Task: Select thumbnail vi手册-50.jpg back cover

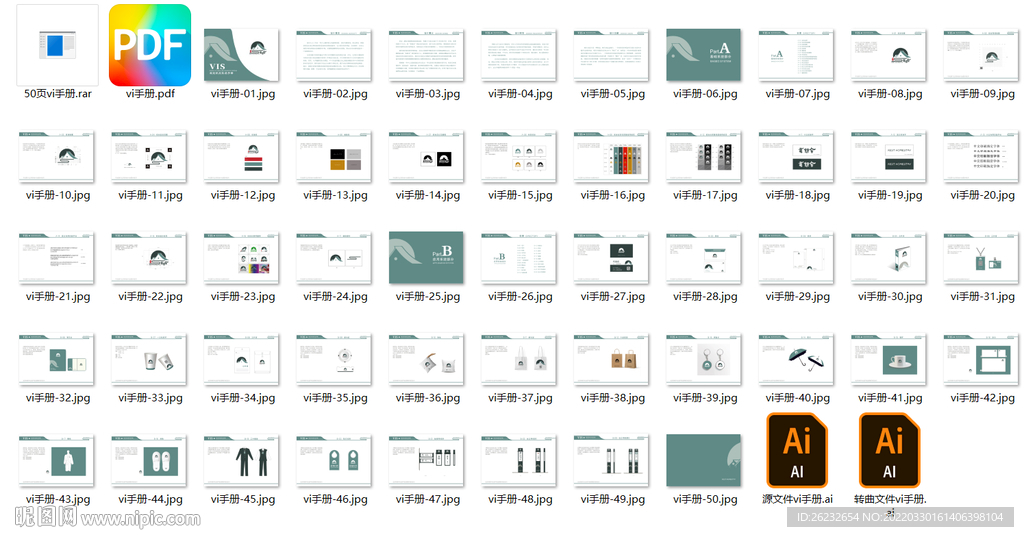Action: [x=704, y=461]
